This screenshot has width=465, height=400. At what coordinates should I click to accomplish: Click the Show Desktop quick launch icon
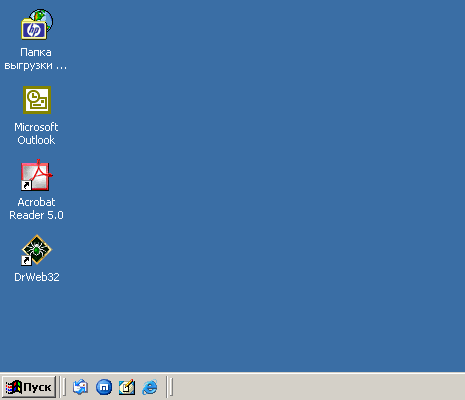[127, 387]
